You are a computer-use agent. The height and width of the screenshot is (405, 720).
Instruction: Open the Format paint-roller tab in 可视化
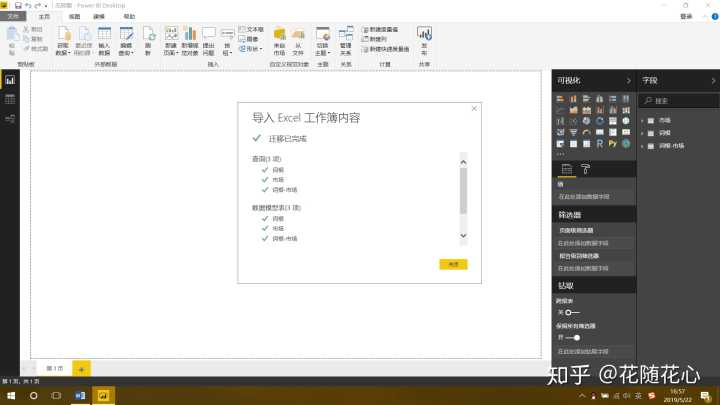coord(586,170)
